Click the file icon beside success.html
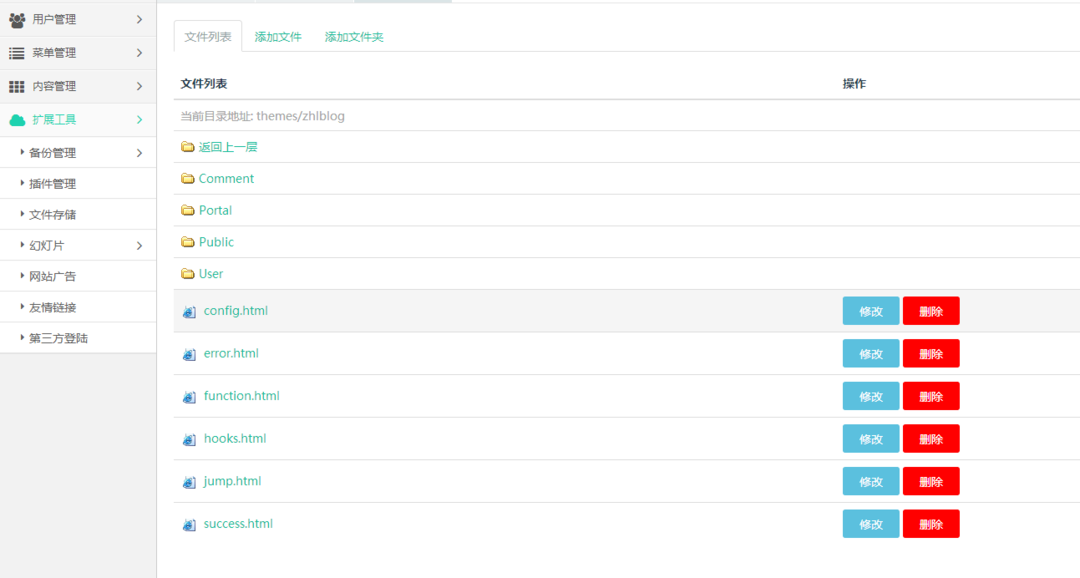Viewport: 1080px width, 578px height. coord(189,525)
